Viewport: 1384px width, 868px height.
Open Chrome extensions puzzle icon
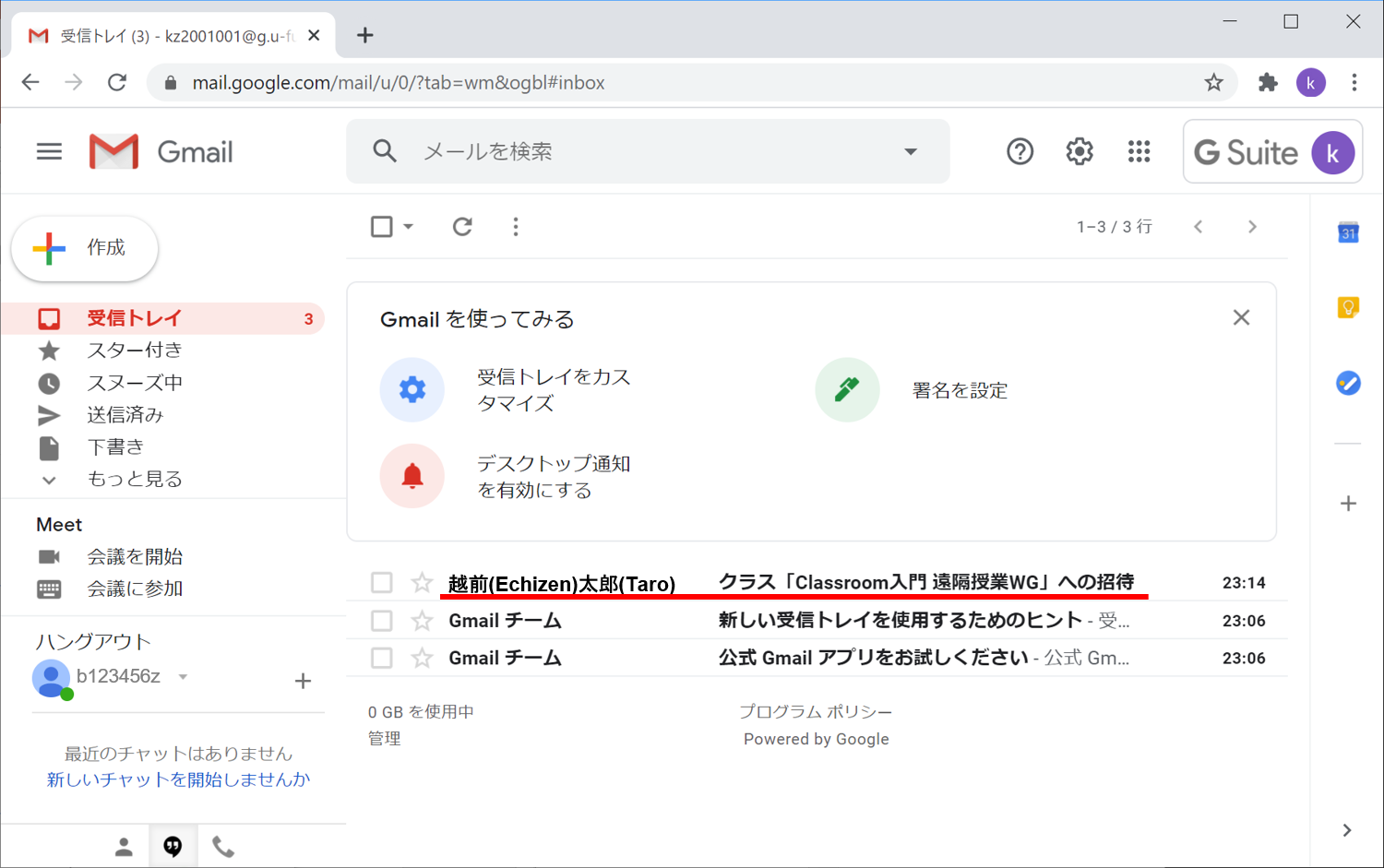[x=1268, y=83]
